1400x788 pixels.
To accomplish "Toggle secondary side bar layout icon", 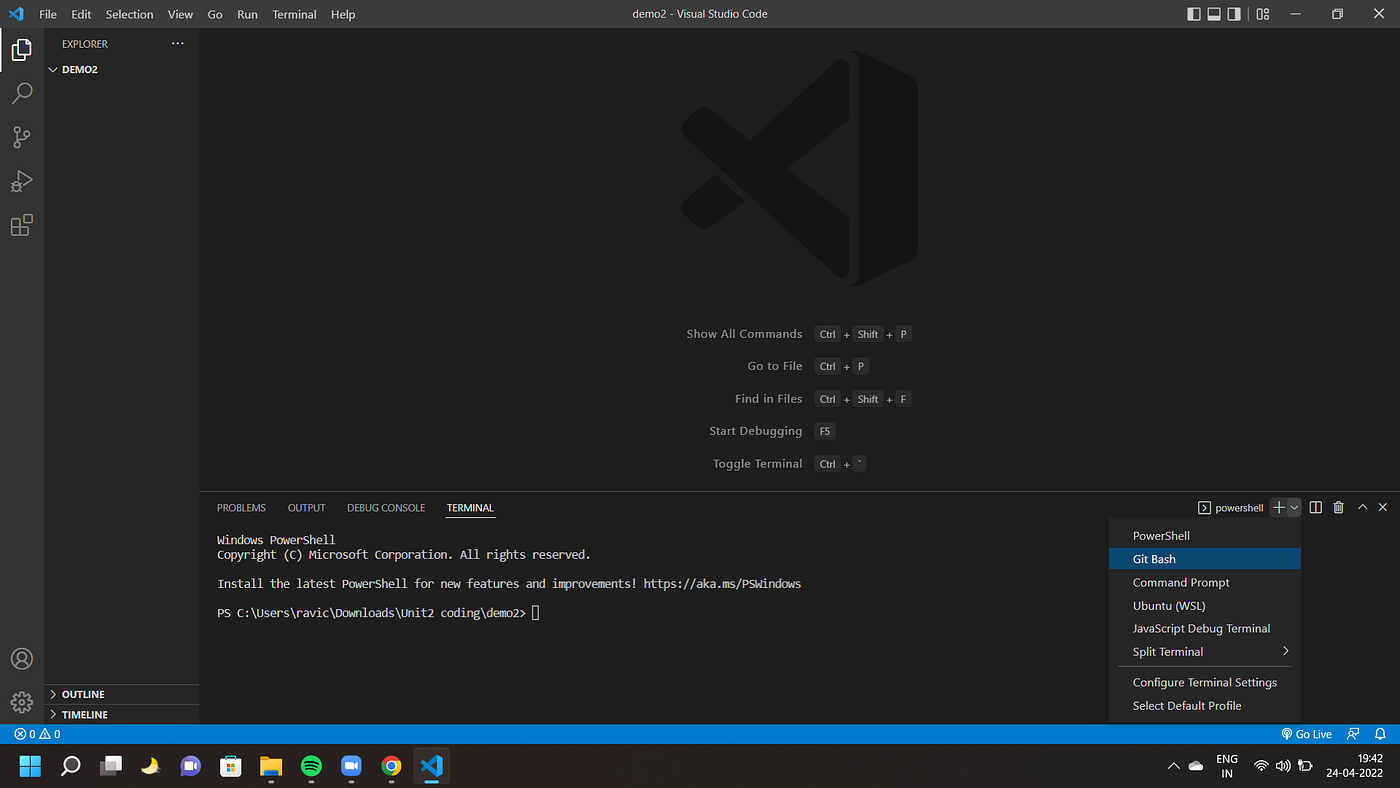I will point(1234,14).
